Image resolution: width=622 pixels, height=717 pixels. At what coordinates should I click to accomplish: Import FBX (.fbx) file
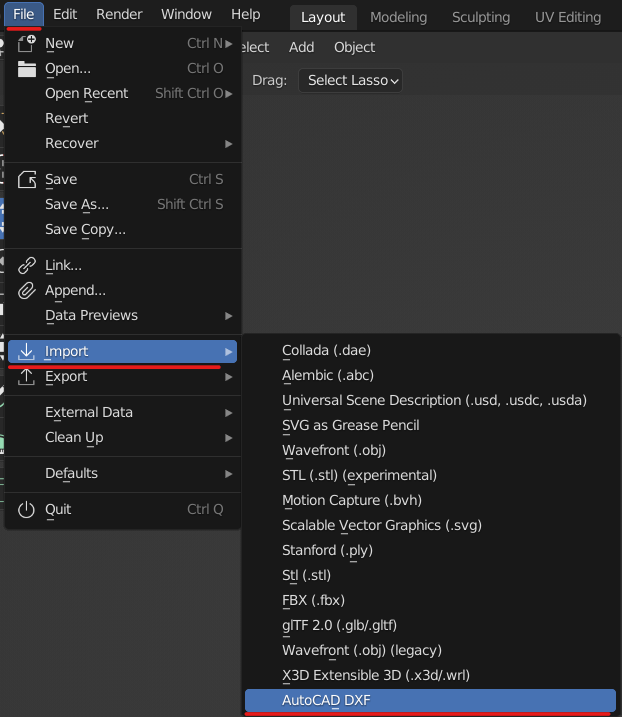tap(430, 600)
